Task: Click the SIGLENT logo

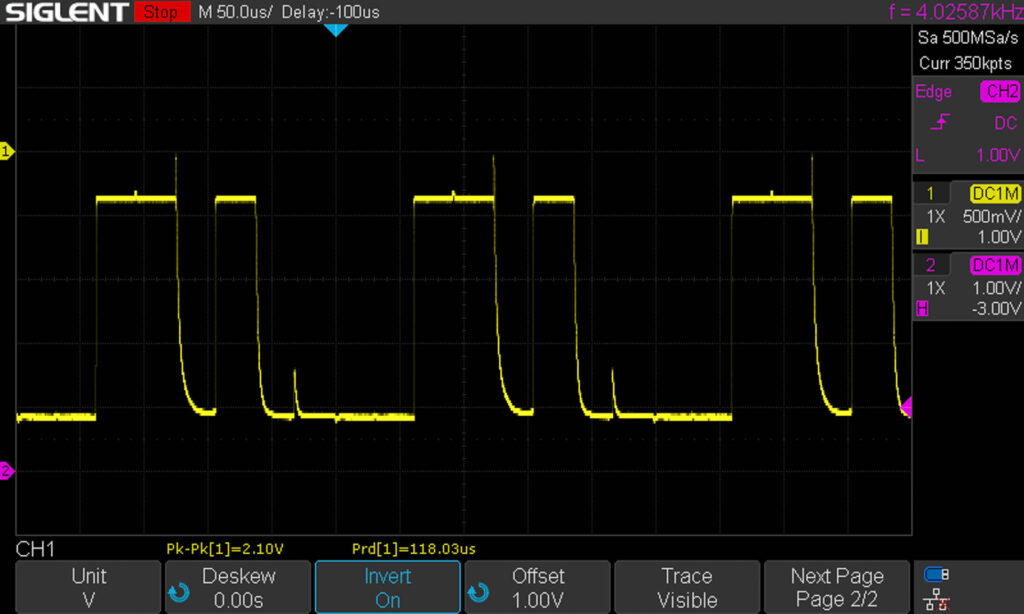Action: (67, 12)
